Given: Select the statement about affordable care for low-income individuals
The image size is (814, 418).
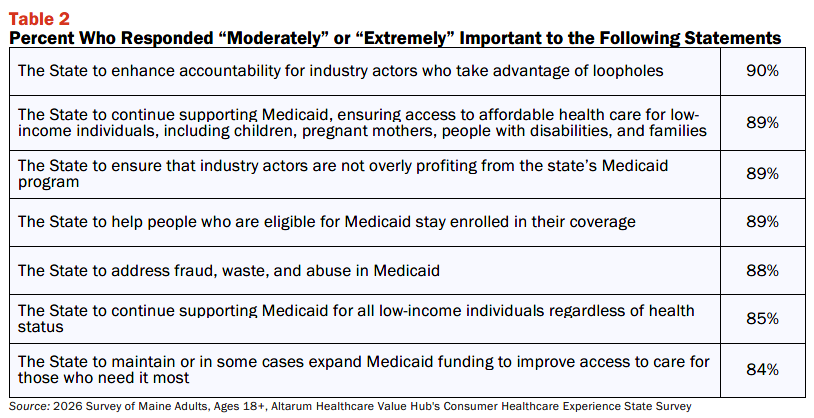Looking at the screenshot, I should [362, 123].
